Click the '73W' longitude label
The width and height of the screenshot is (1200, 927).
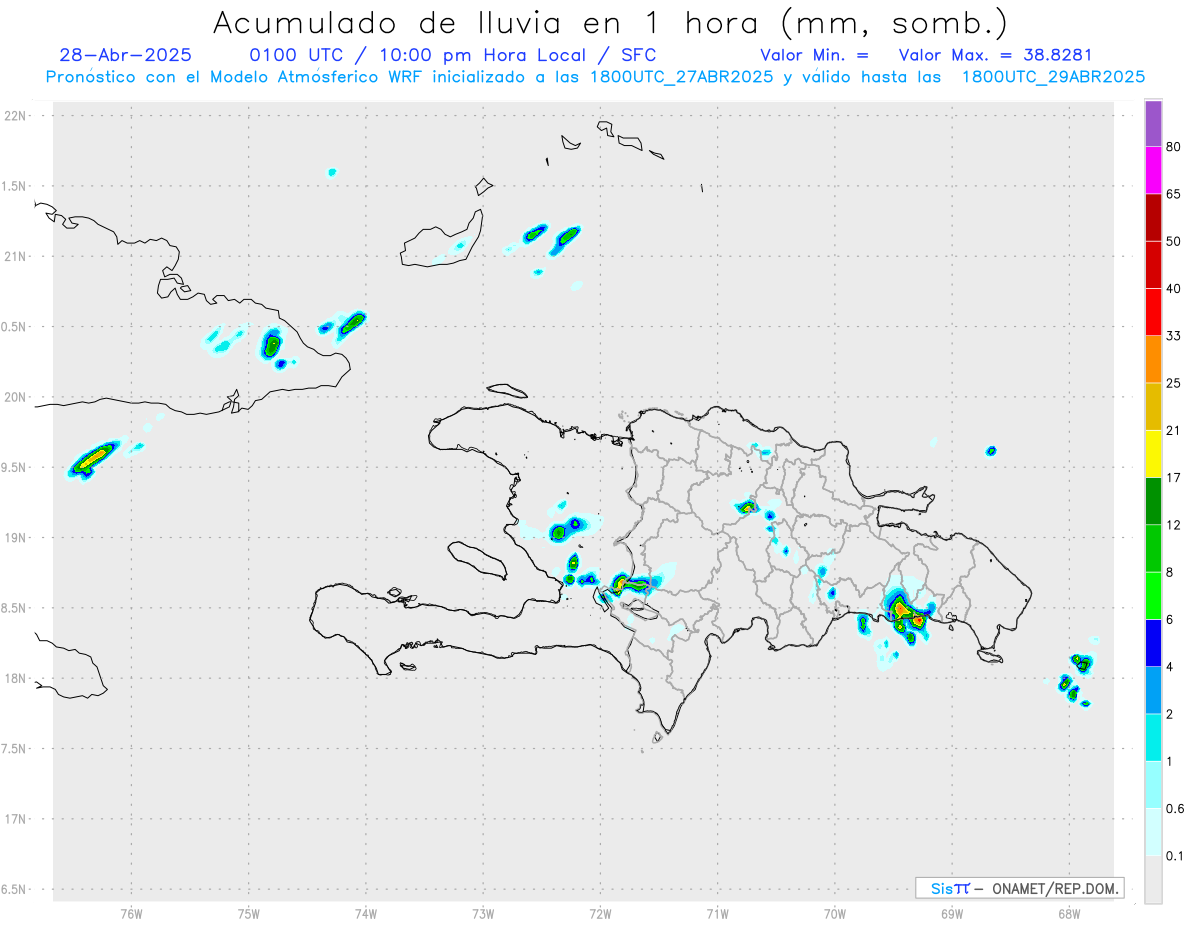pyautogui.click(x=483, y=913)
